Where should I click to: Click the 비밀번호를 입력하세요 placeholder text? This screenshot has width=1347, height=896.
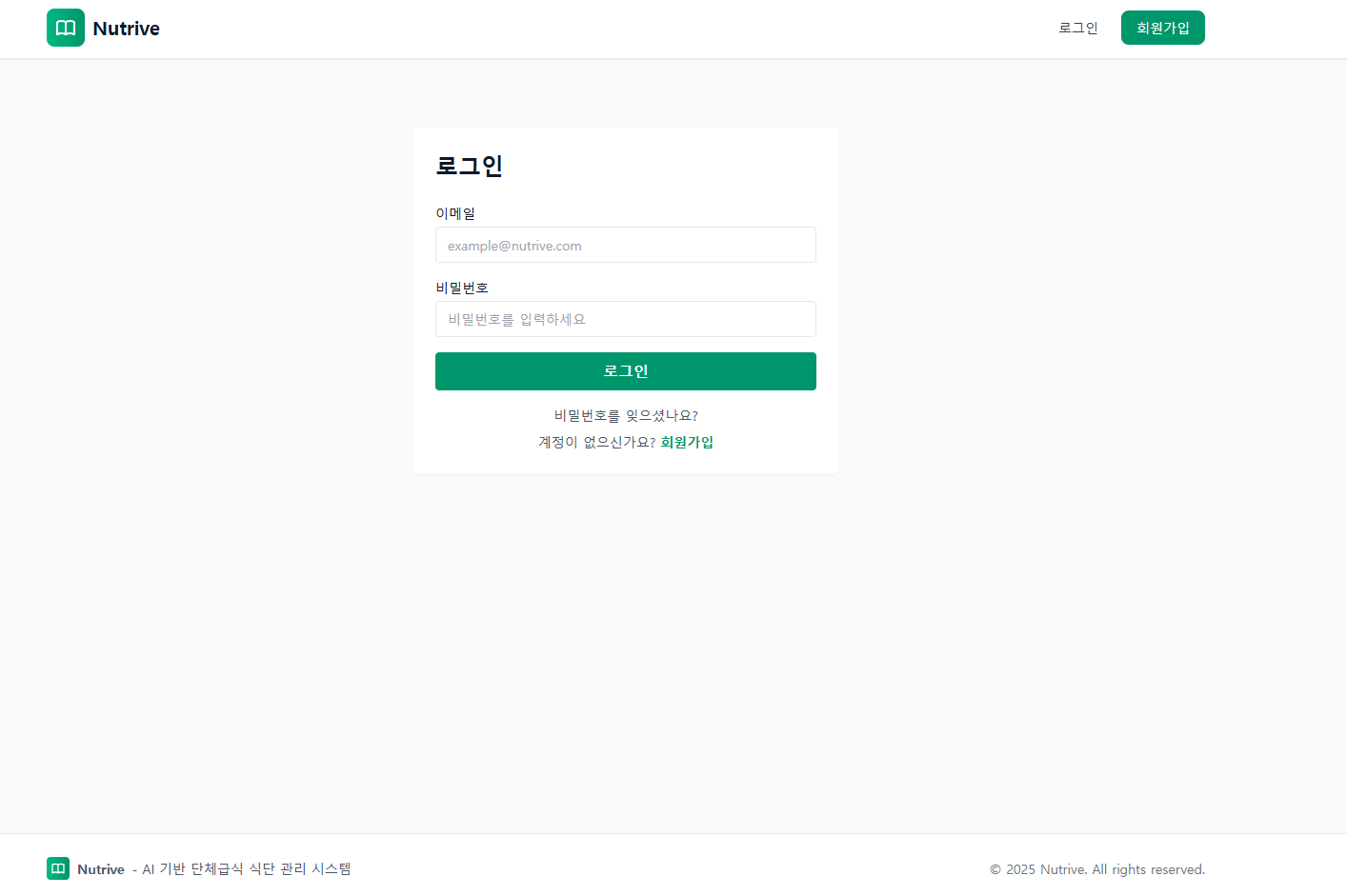coord(516,319)
